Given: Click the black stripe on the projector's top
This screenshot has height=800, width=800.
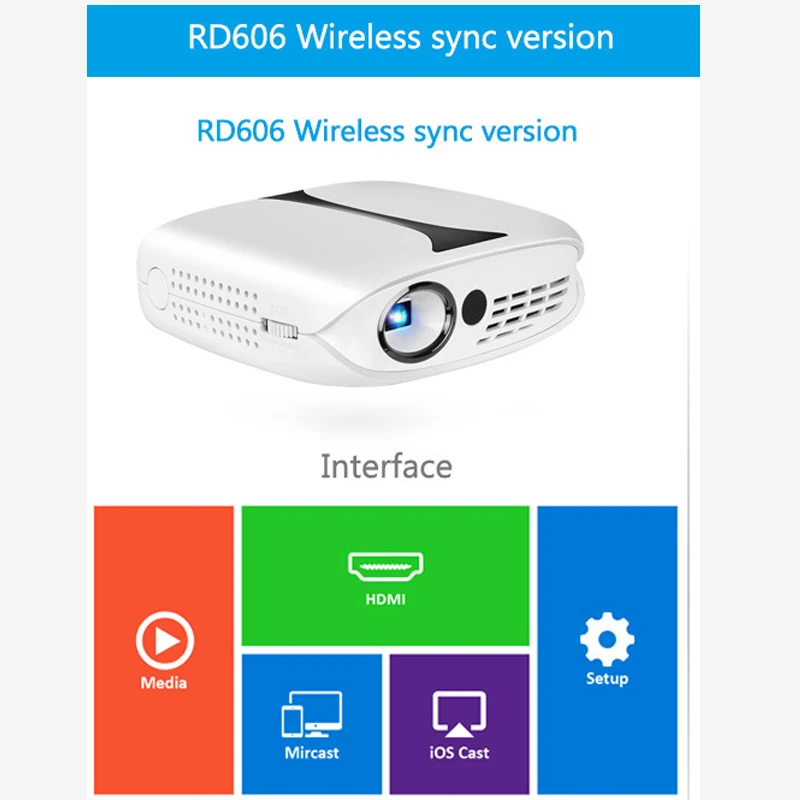Looking at the screenshot, I should [388, 219].
